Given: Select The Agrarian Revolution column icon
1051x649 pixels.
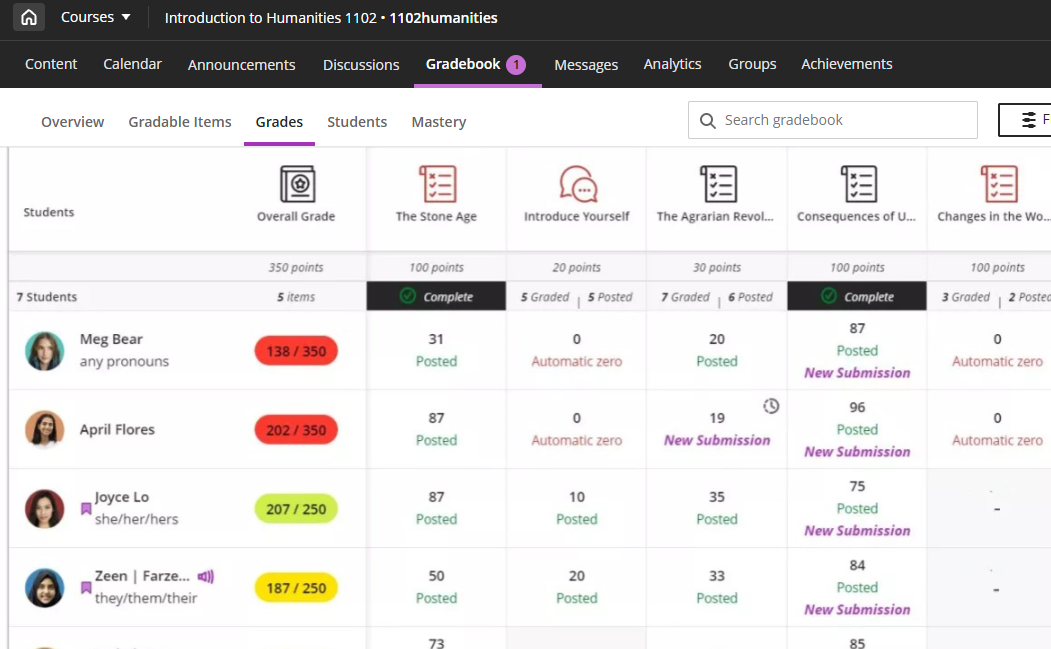Looking at the screenshot, I should pyautogui.click(x=716, y=184).
